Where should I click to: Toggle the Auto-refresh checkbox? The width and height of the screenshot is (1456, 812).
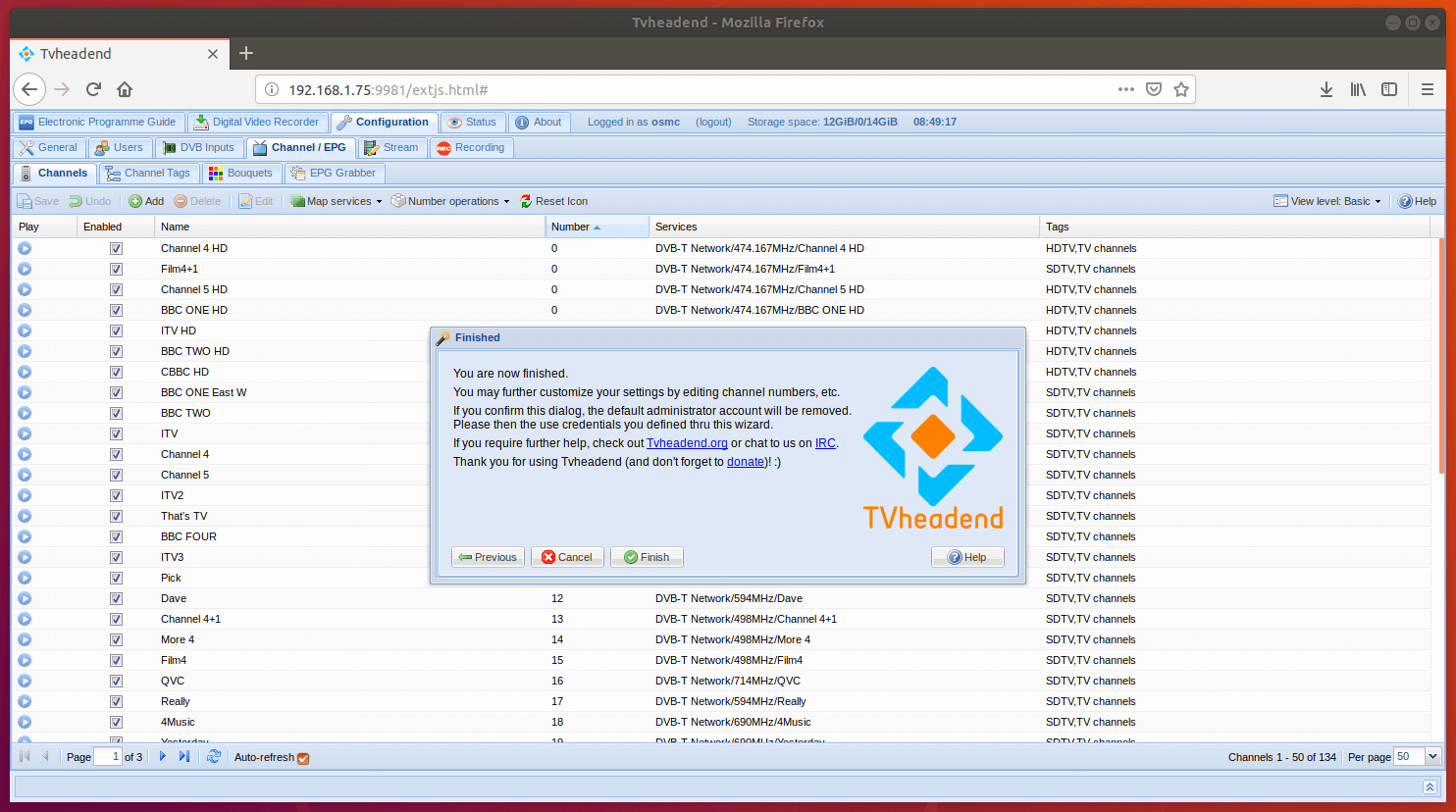pos(303,758)
